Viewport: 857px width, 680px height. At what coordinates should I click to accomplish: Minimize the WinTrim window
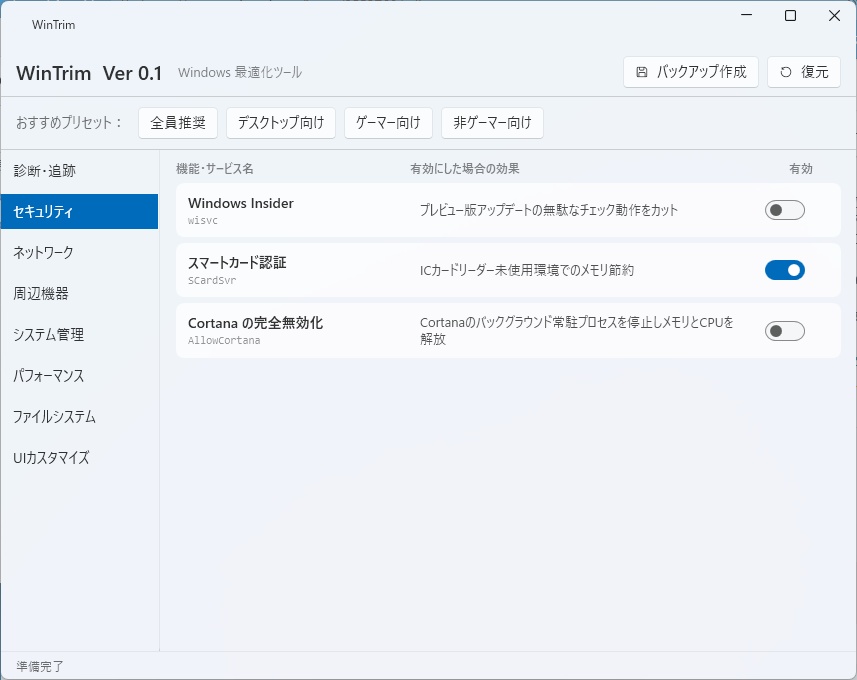(x=747, y=15)
